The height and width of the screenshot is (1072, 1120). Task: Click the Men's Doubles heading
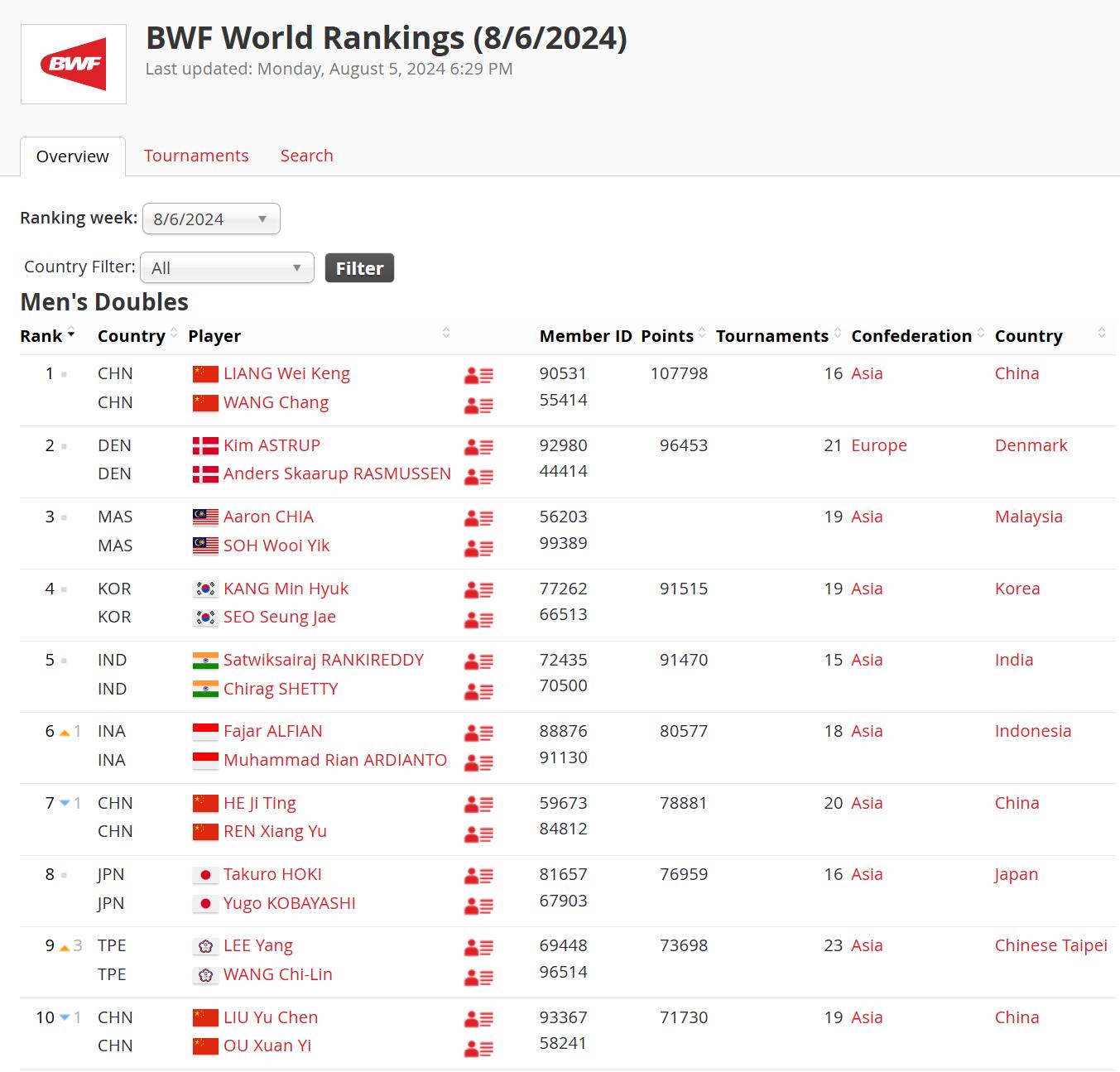pyautogui.click(x=104, y=302)
